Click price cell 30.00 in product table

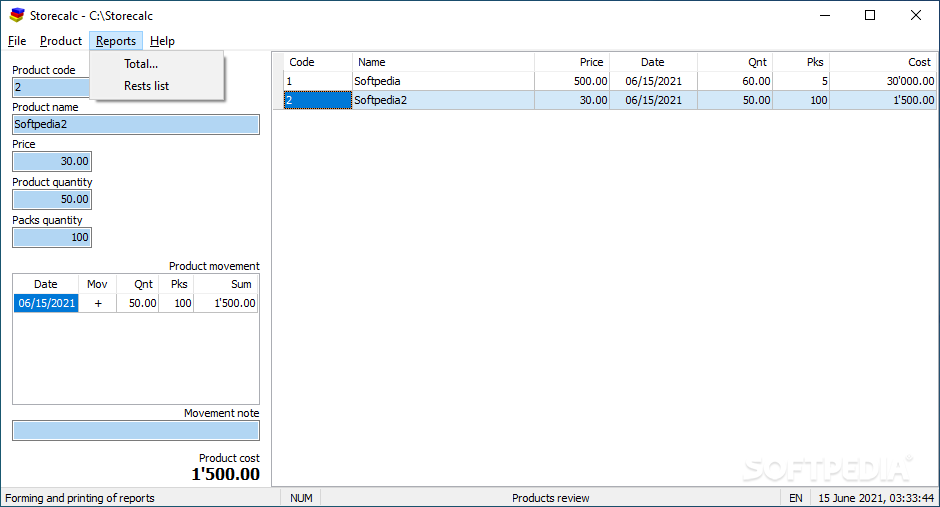pyautogui.click(x=572, y=100)
